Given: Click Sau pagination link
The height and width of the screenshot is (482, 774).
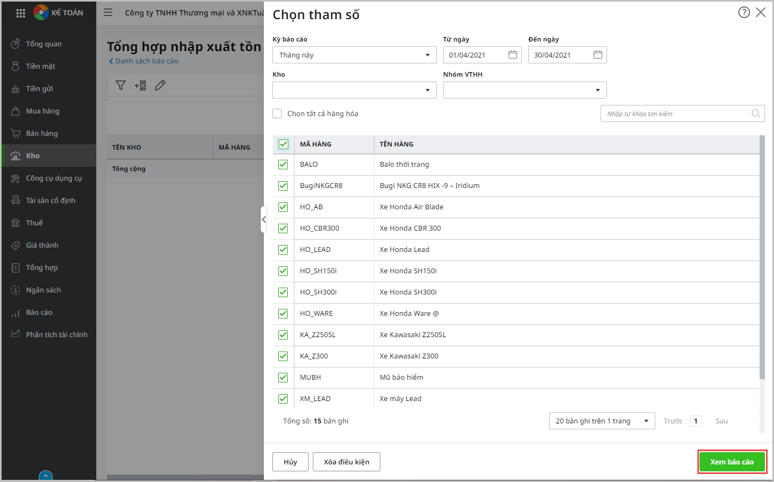Looking at the screenshot, I should pos(721,421).
